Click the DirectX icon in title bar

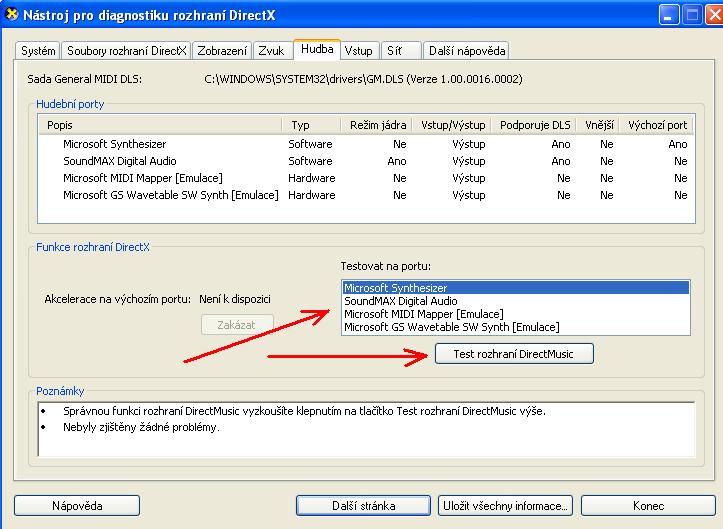(x=11, y=15)
